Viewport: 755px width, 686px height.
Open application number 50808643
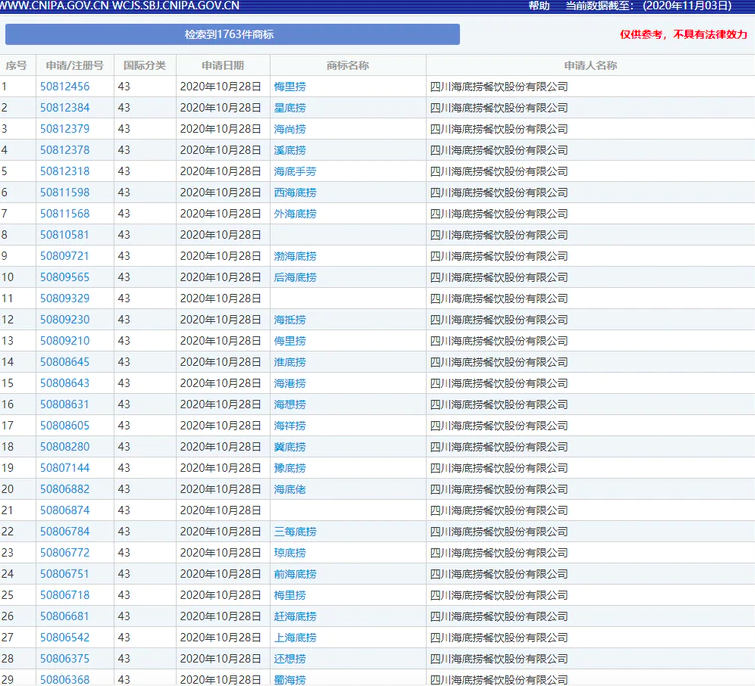[x=65, y=383]
